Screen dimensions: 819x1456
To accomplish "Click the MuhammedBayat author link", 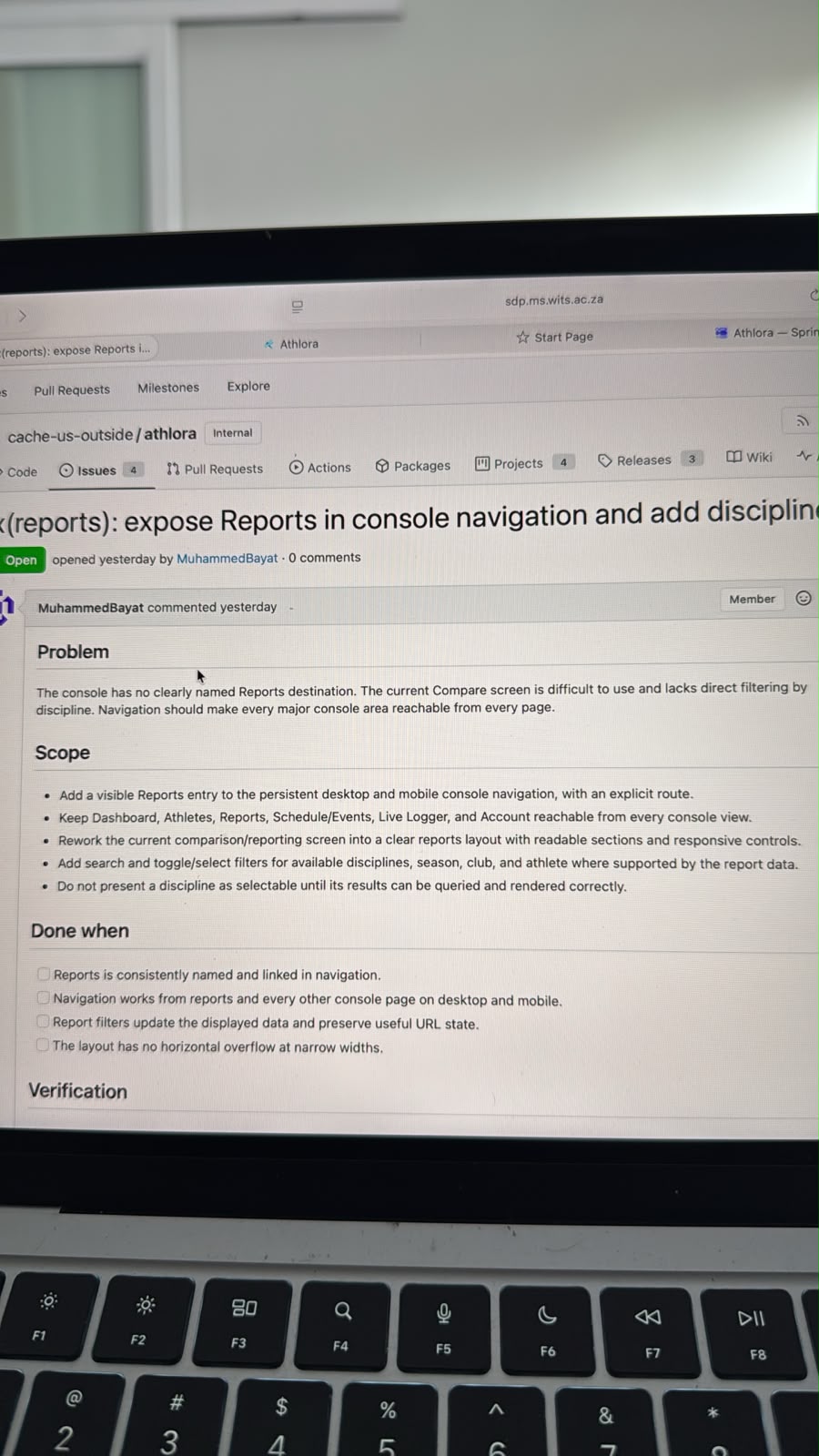I will tap(227, 559).
